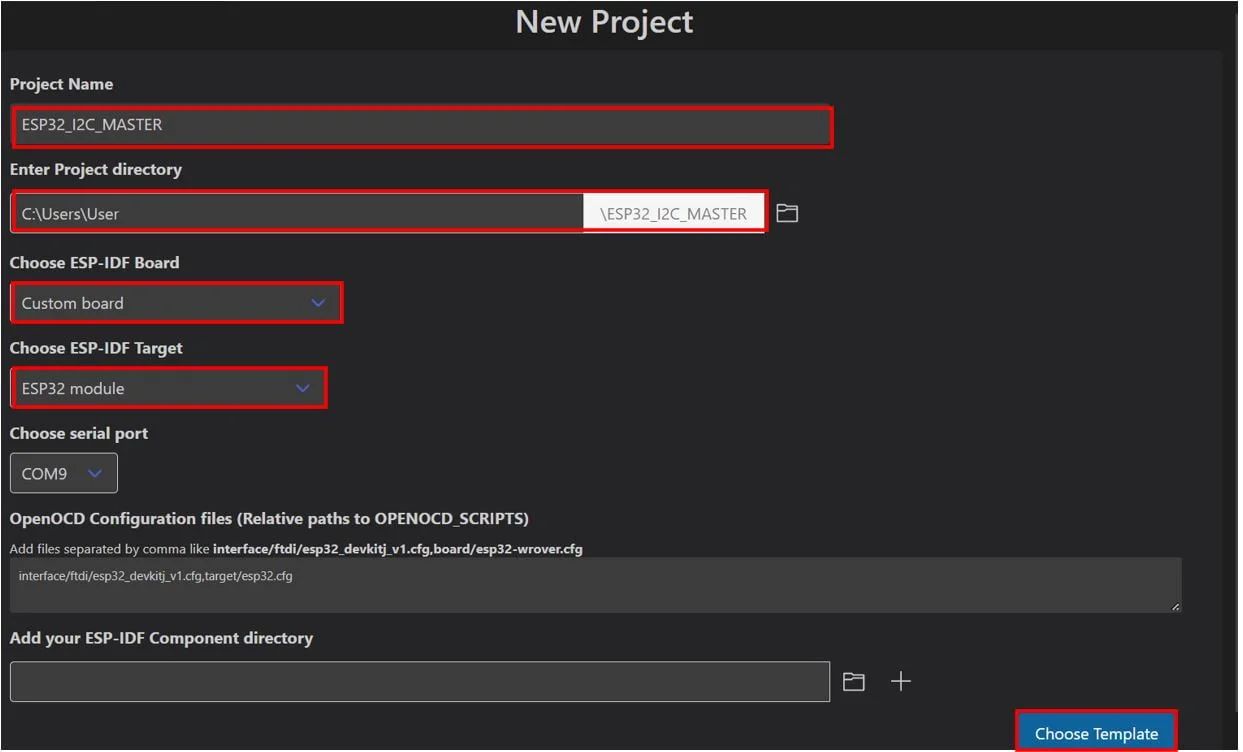Add another component directory with plus icon

(901, 682)
